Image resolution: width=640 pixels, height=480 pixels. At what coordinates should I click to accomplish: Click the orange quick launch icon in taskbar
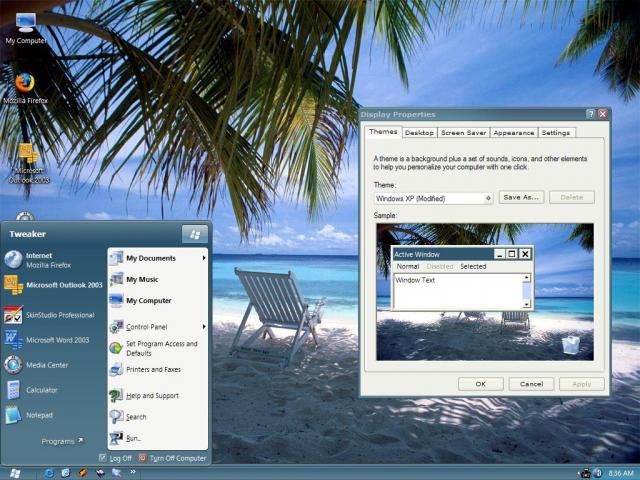coord(83,473)
